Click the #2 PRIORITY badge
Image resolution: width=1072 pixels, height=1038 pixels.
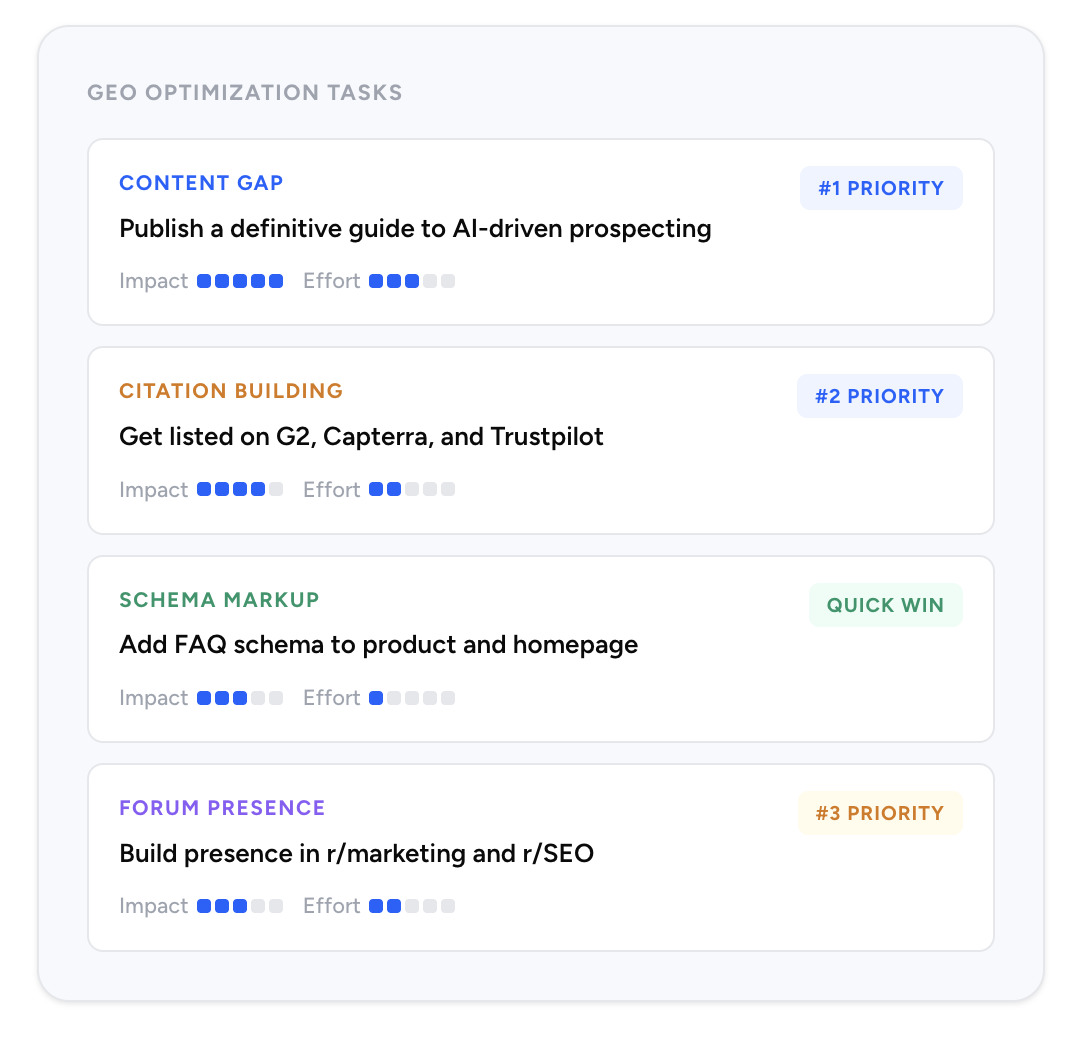879,396
